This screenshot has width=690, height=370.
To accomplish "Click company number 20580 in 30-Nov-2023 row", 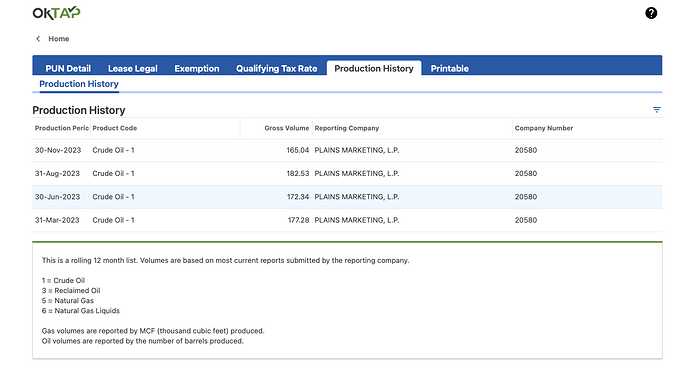I will 526,150.
